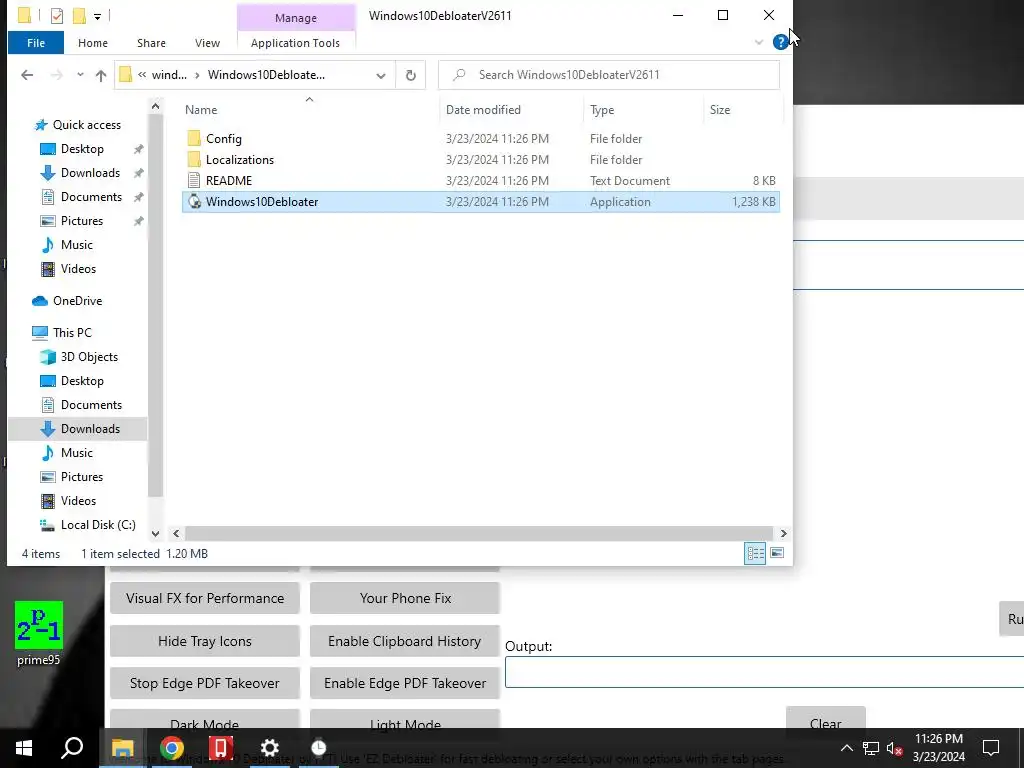Click the New folder quick access icon

pyautogui.click(x=79, y=15)
